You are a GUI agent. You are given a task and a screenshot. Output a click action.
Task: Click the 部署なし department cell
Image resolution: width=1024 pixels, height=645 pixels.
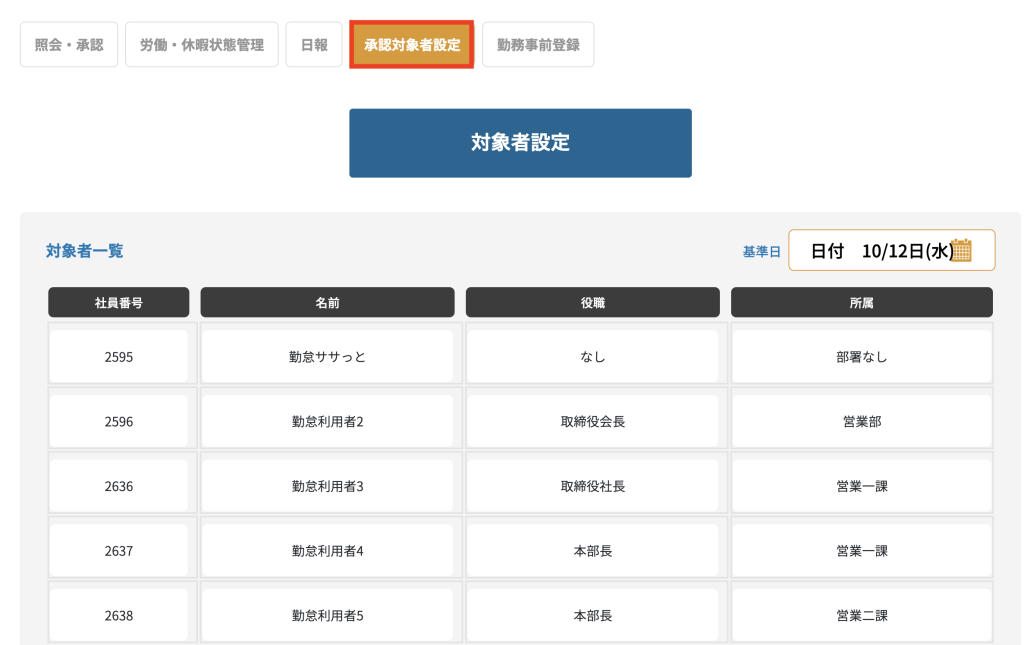tap(862, 356)
